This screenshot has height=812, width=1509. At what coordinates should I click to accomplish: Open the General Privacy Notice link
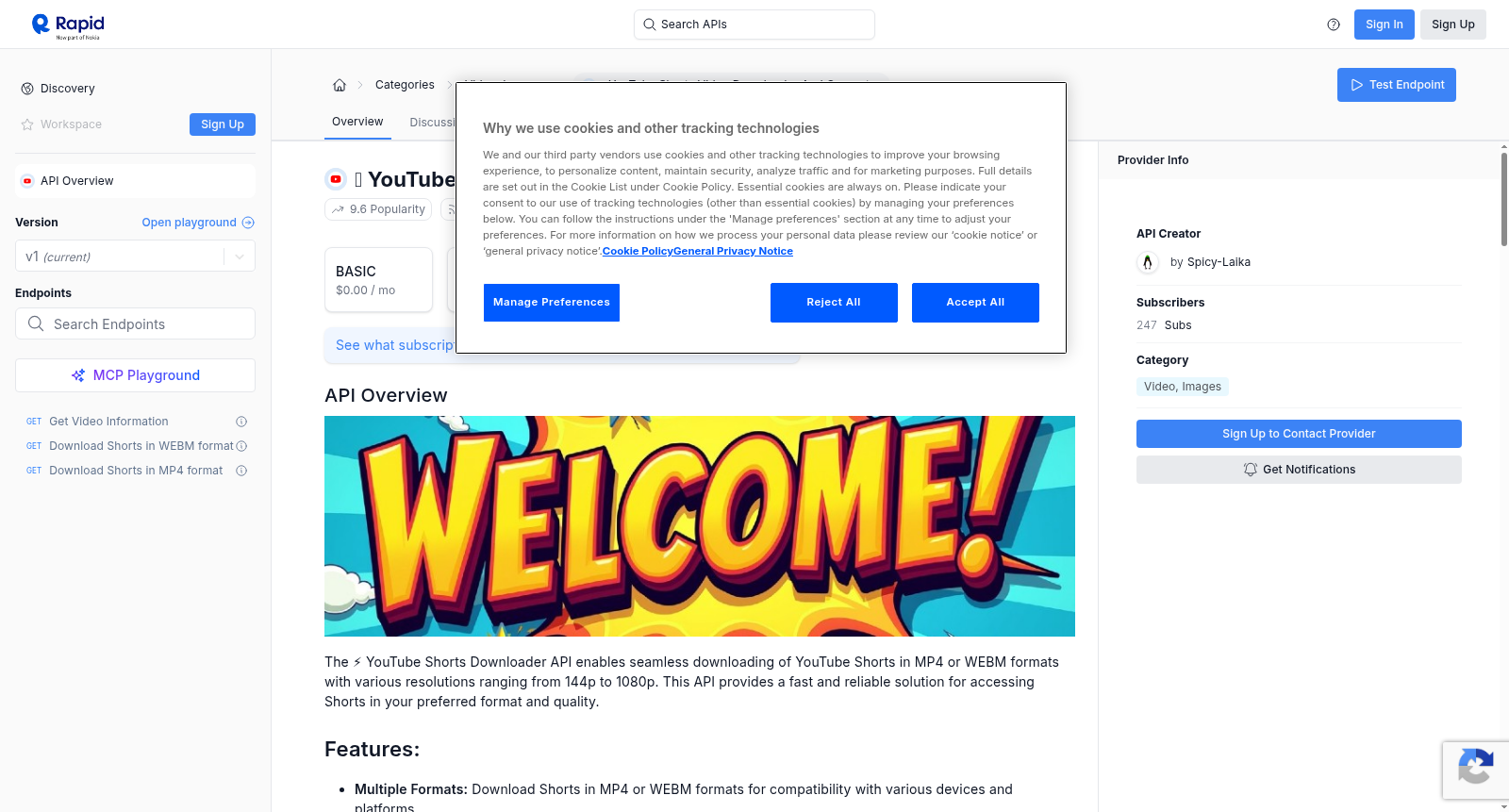(x=733, y=251)
